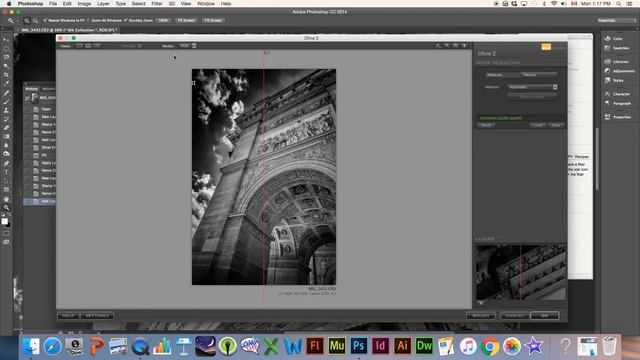The width and height of the screenshot is (640, 360).
Task: Select the Eyedropper tool
Action: pos(6,83)
